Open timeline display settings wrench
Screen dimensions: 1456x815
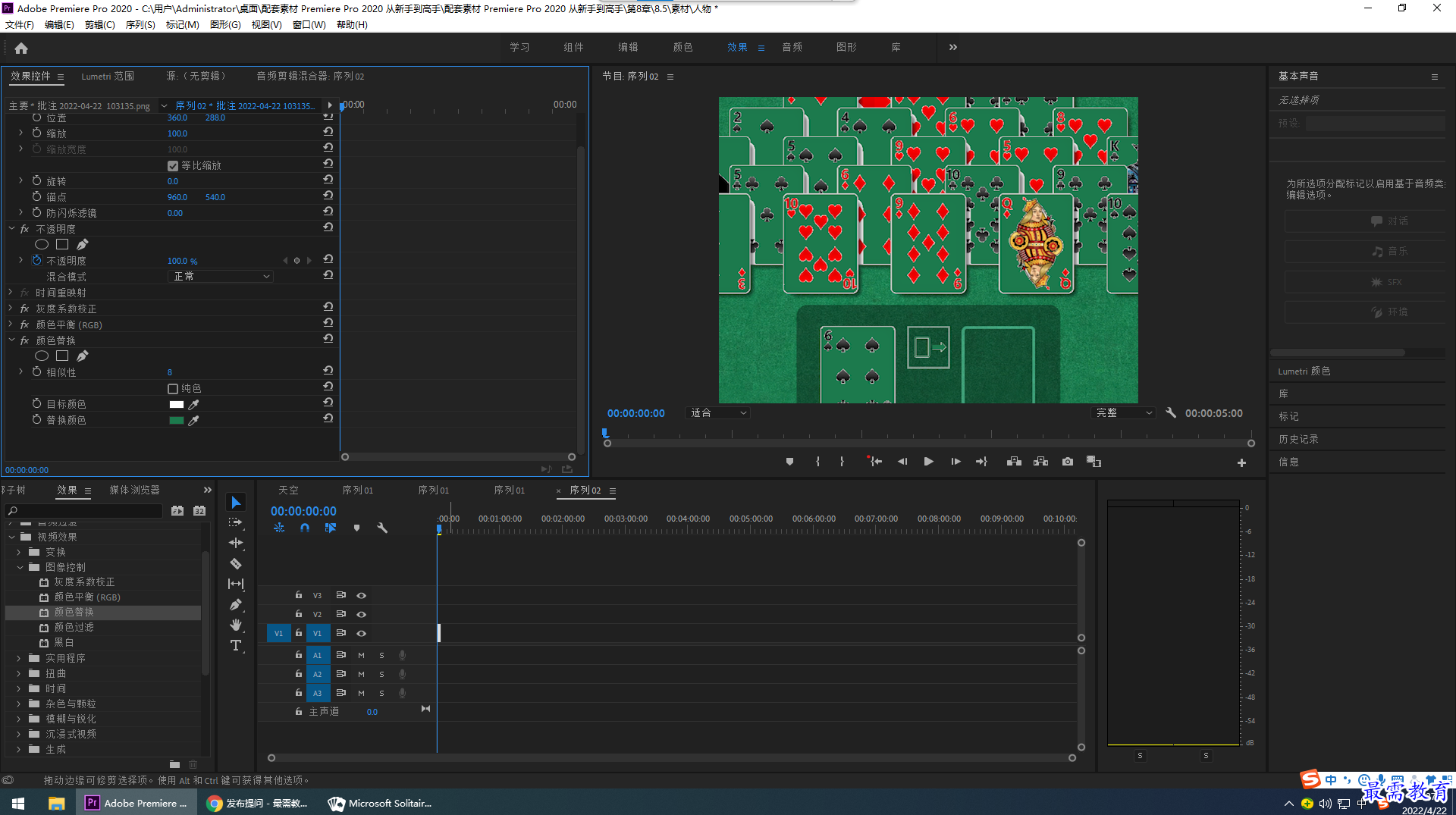[x=382, y=528]
